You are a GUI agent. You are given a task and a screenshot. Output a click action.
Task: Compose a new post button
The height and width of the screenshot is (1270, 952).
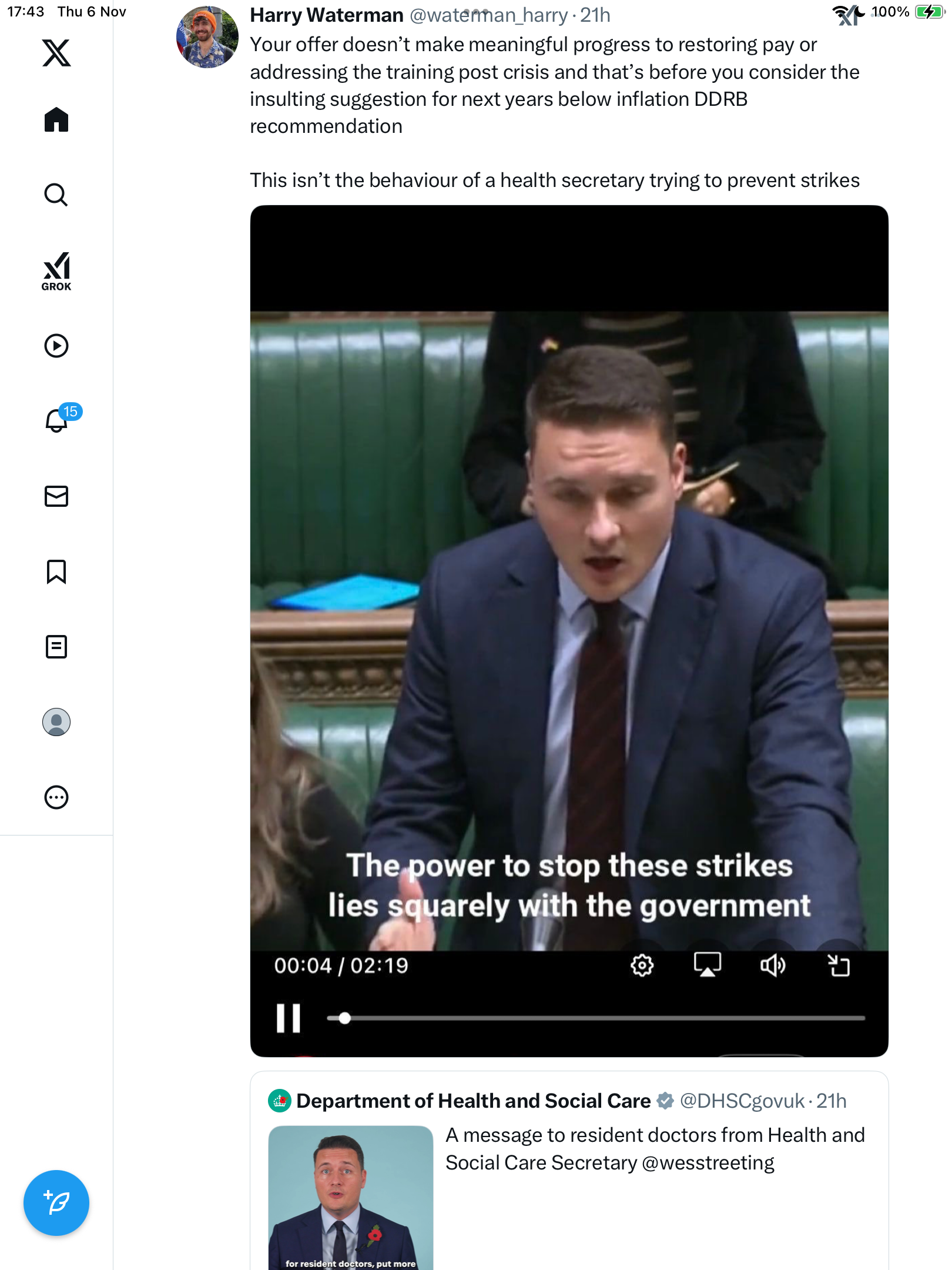coord(56,1203)
